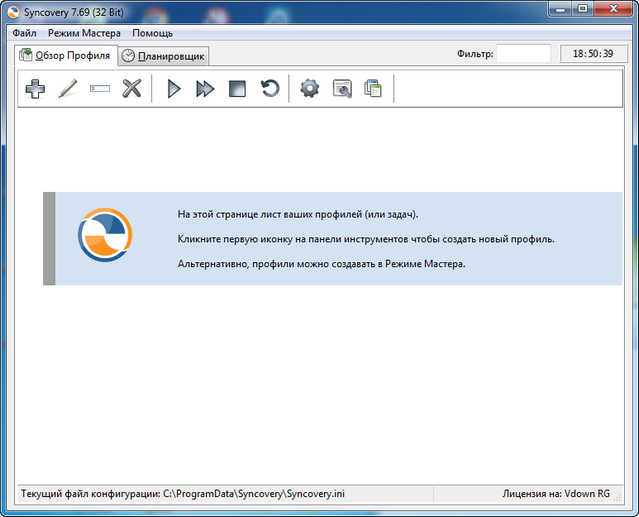639x517 pixels.
Task: Click text mentioning Режиме Мастера
Action: click(322, 264)
